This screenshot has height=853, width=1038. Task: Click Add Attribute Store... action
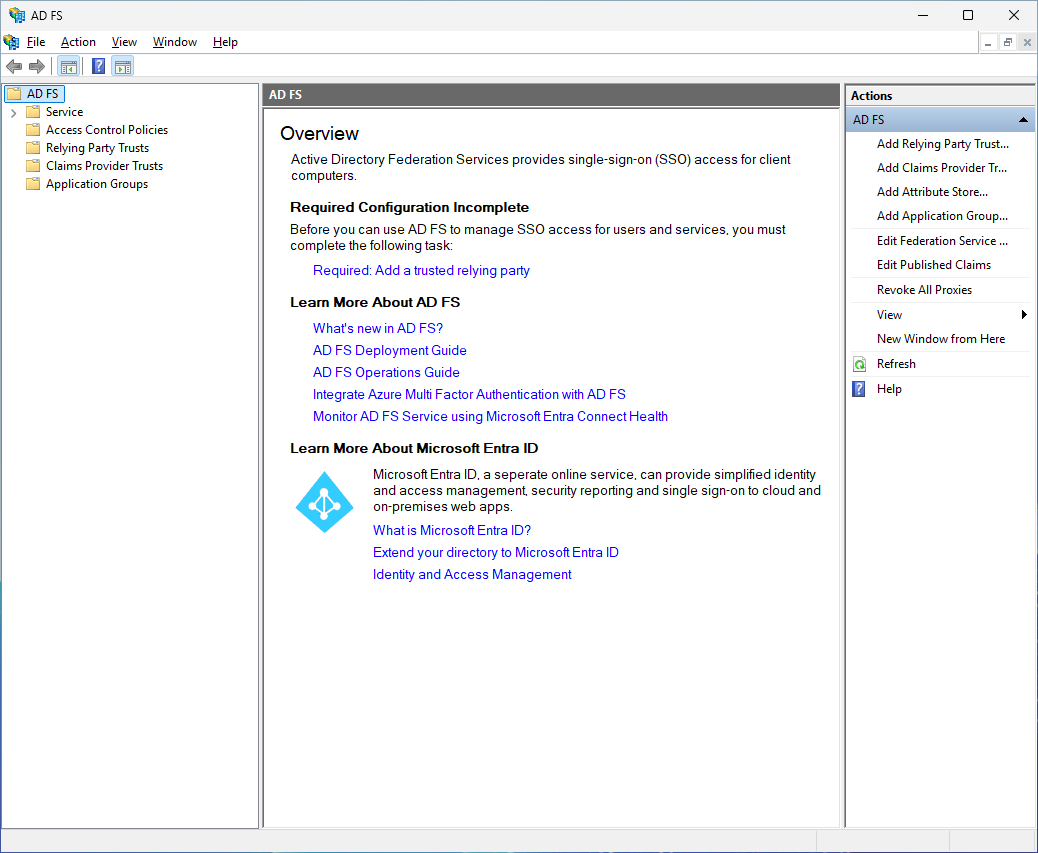click(932, 191)
